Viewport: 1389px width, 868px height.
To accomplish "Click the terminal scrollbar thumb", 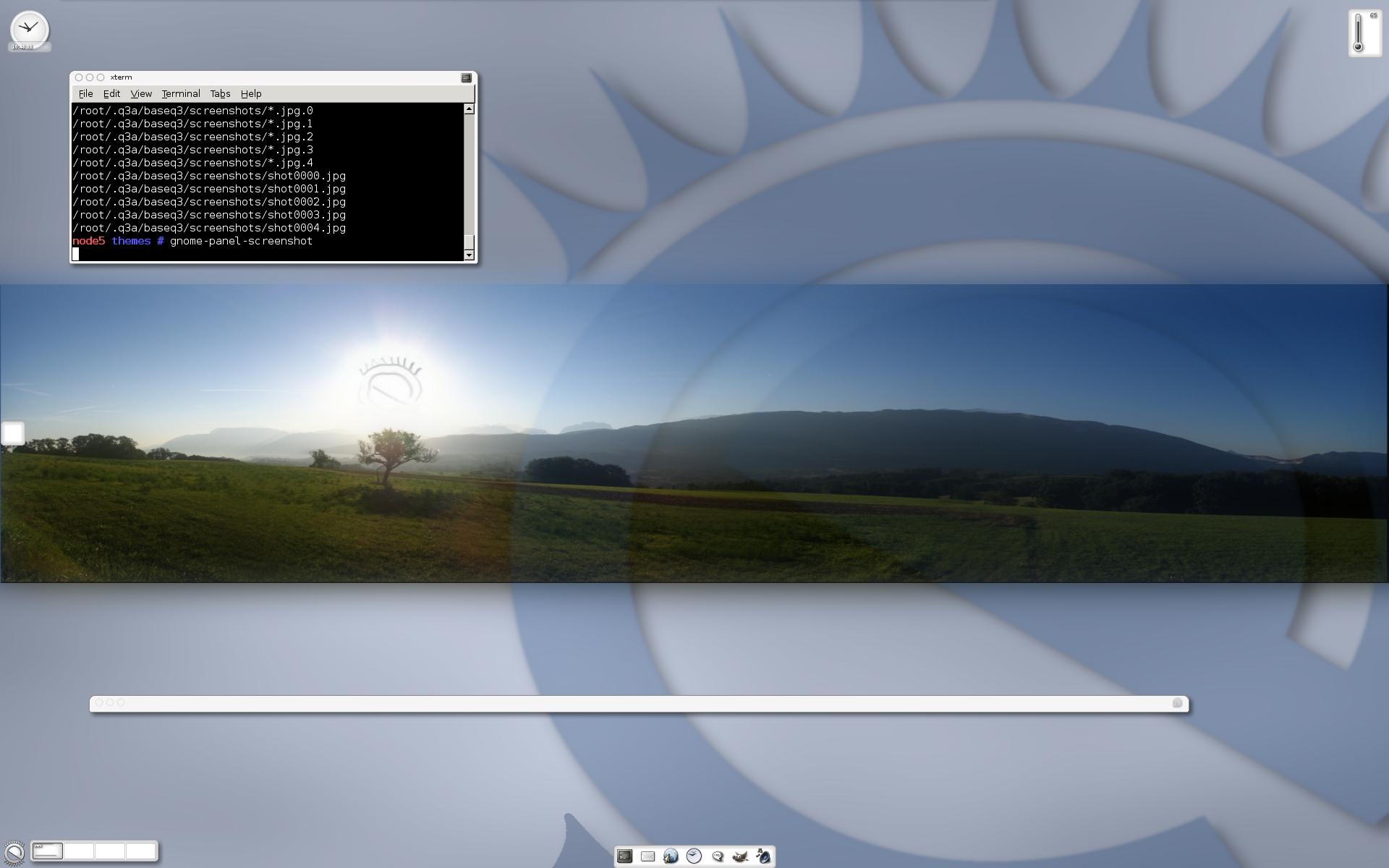I will pos(469,242).
